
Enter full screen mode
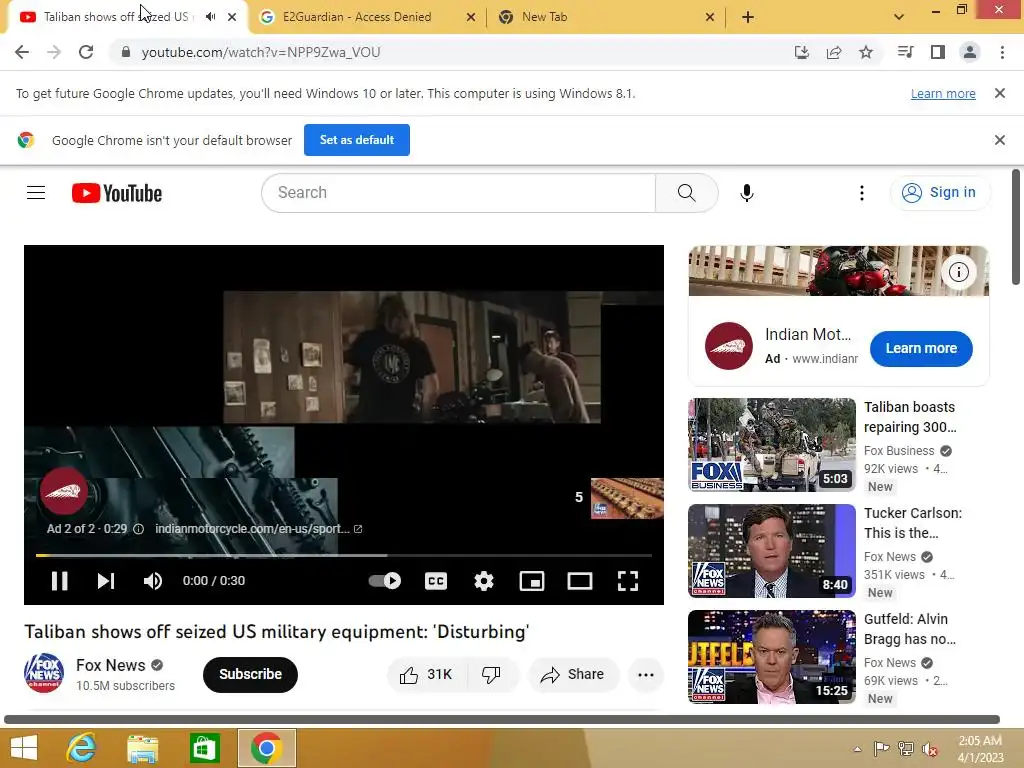click(x=628, y=581)
